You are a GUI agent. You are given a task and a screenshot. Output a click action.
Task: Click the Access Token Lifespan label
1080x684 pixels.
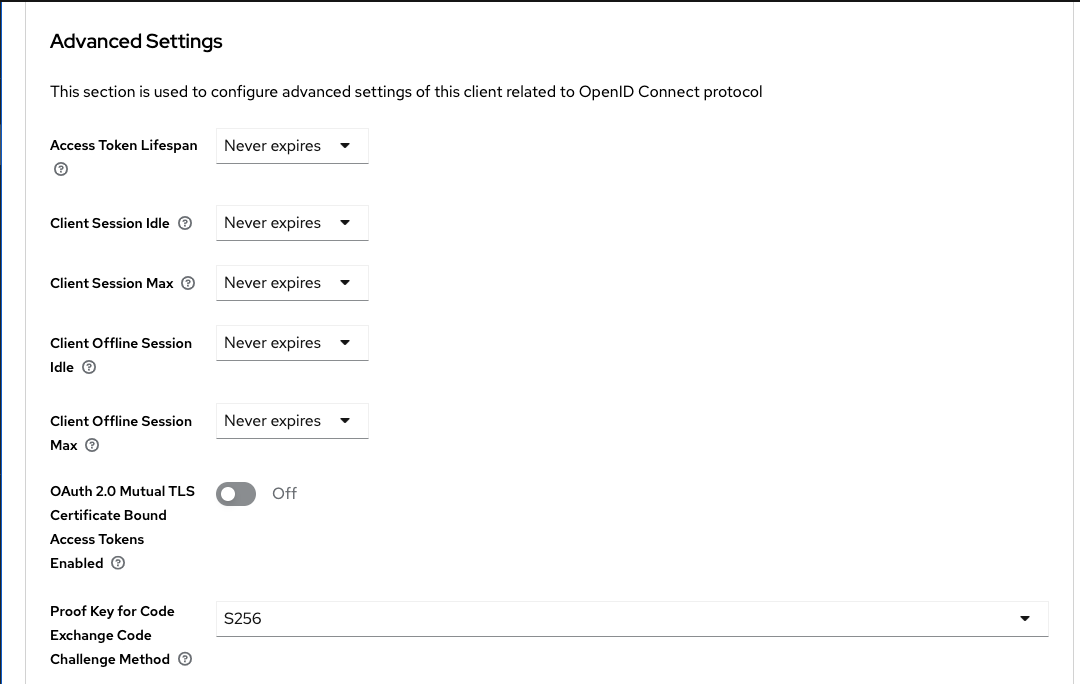point(124,145)
